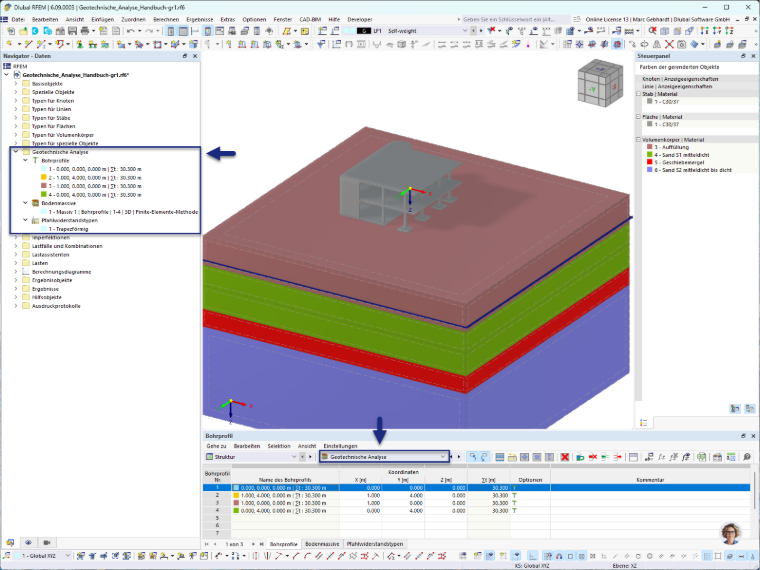Viewport: 760px width, 570px height.
Task: Click the formula fx icon in table toolbar
Action: pyautogui.click(x=661, y=457)
